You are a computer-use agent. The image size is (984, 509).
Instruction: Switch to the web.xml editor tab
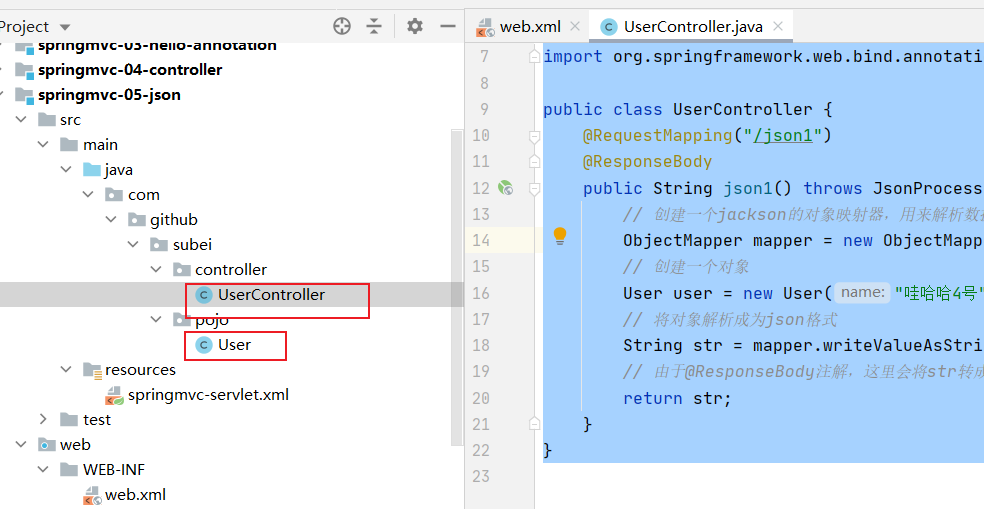pyautogui.click(x=519, y=26)
